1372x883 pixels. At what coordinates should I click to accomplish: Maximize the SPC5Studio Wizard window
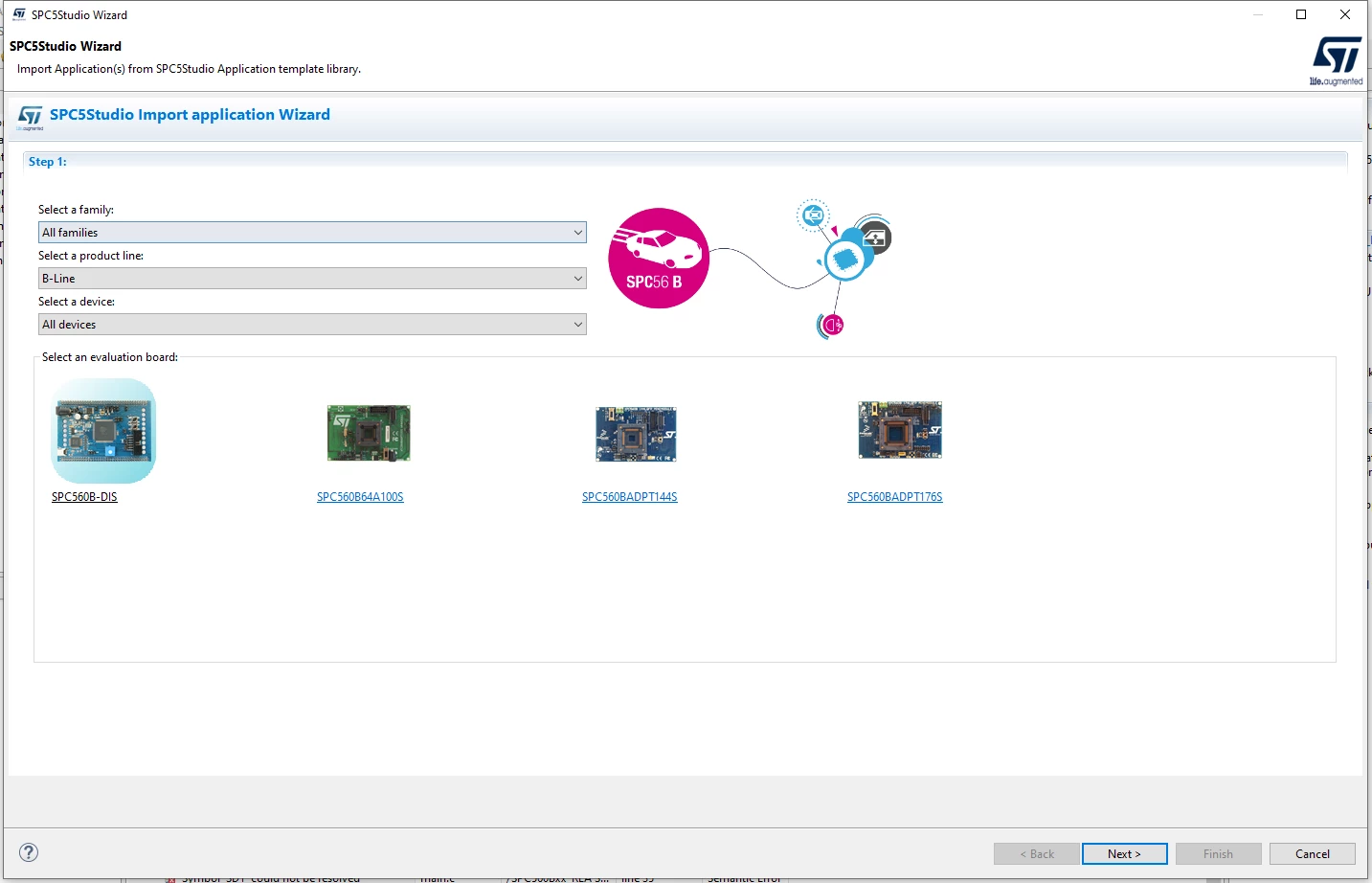coord(1301,14)
